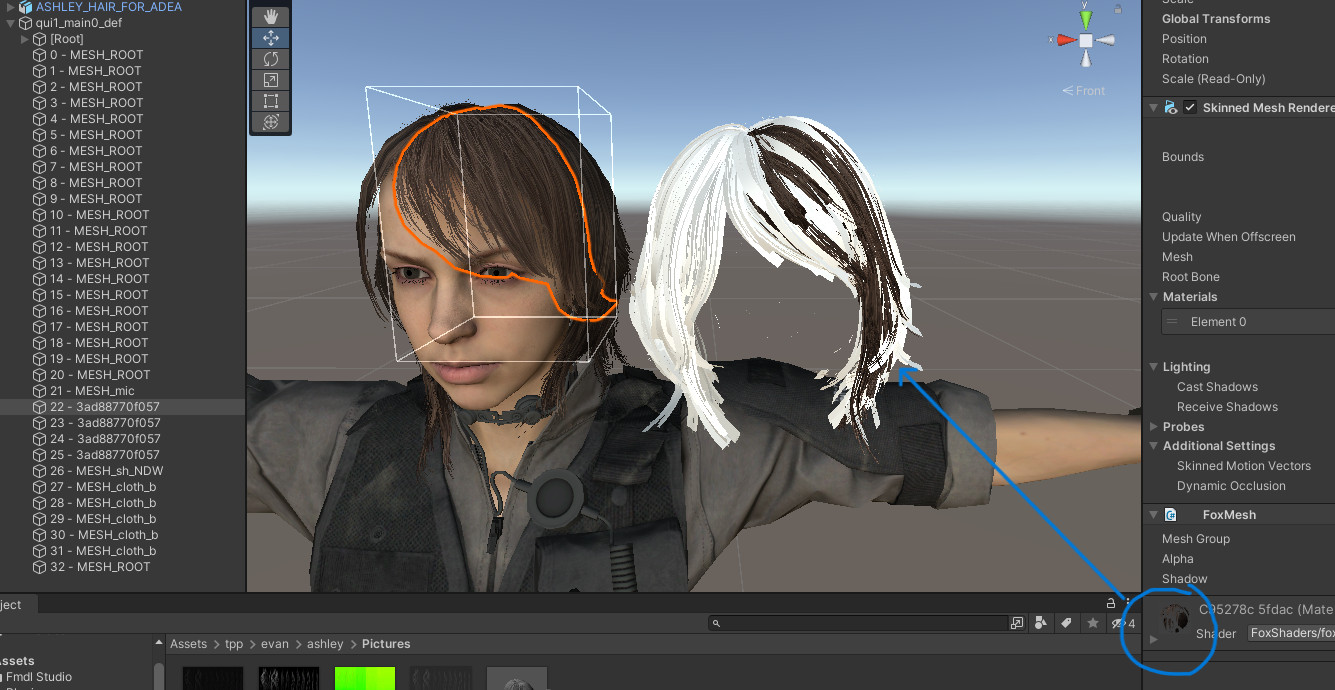Select 26 - MESH_sh_NDW in hierarchy

[x=107, y=471]
